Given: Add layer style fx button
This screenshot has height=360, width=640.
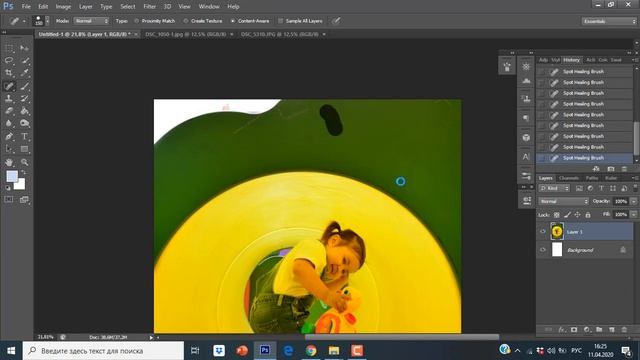Looking at the screenshot, I should point(562,329).
